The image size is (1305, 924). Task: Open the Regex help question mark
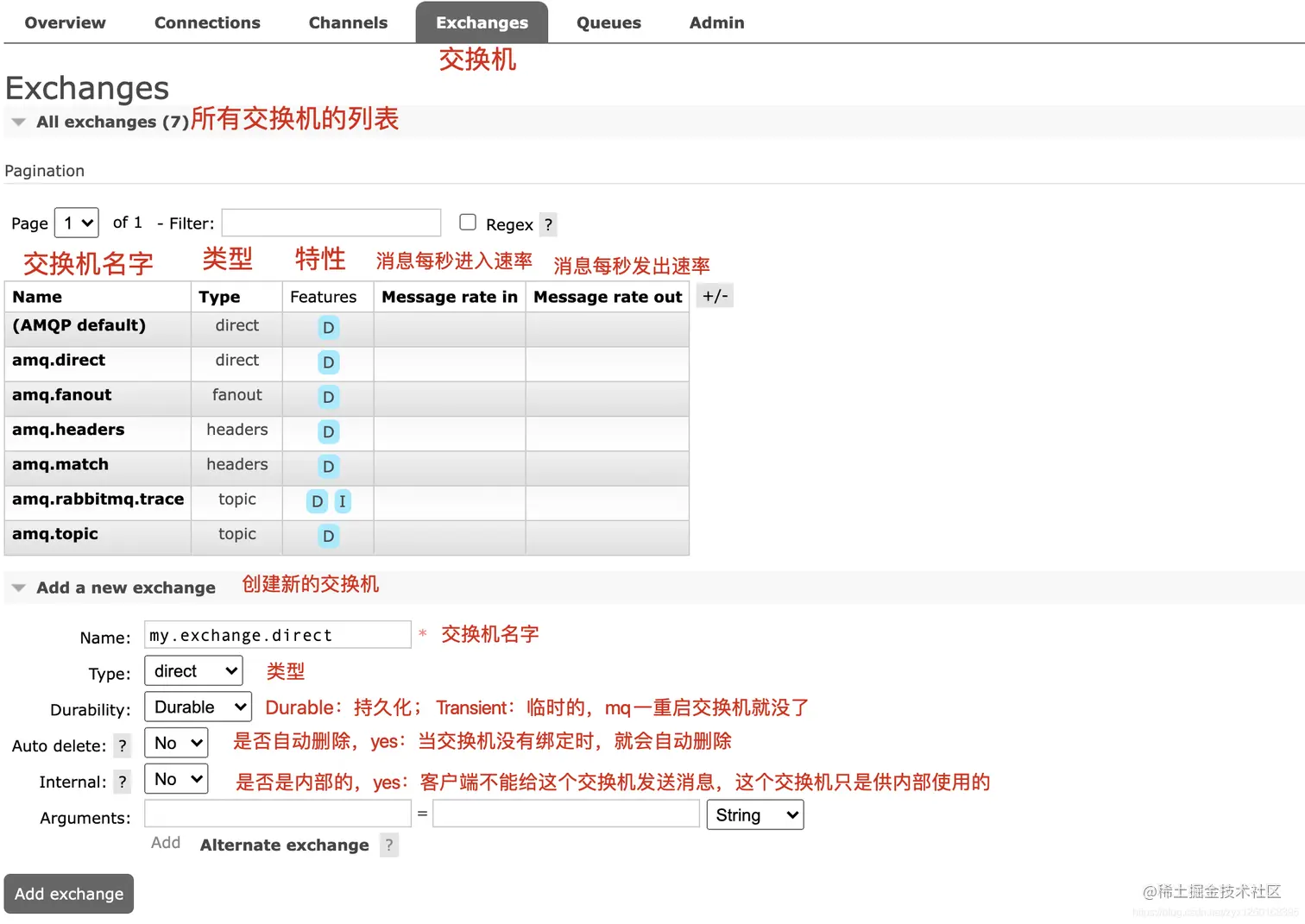[548, 224]
